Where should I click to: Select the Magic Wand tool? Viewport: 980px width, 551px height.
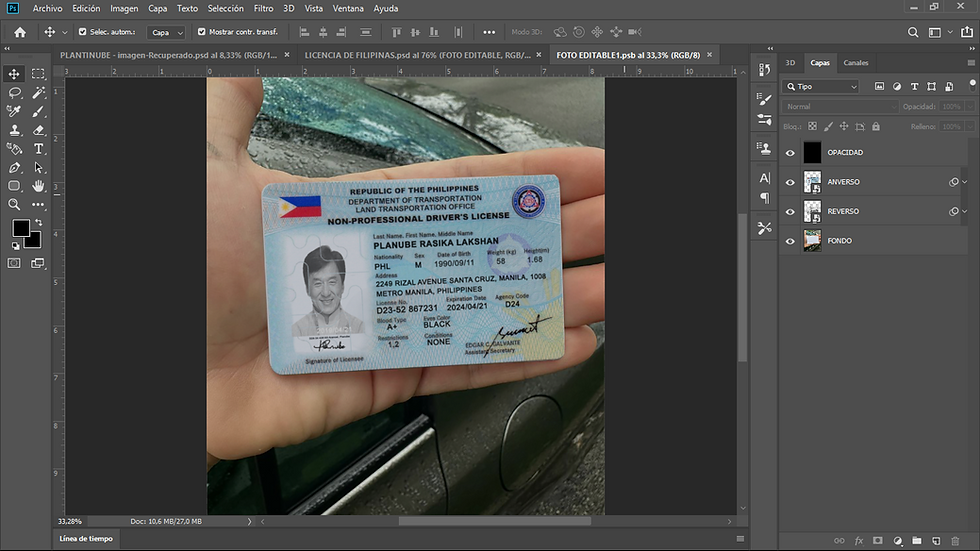(x=38, y=92)
